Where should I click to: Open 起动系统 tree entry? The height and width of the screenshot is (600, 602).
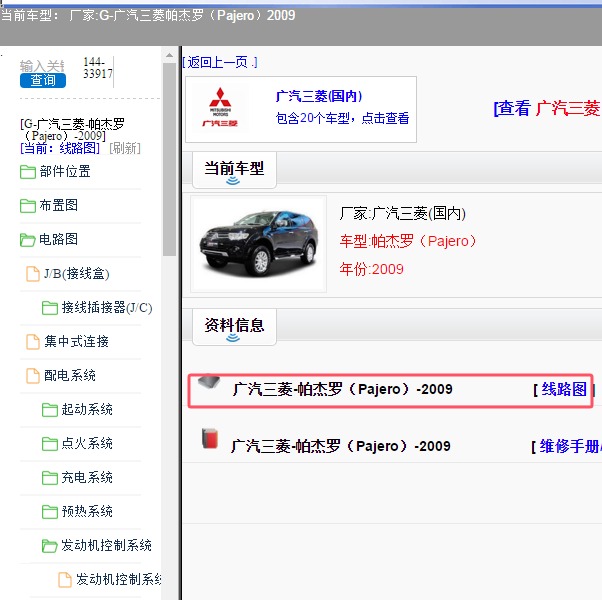coord(87,409)
